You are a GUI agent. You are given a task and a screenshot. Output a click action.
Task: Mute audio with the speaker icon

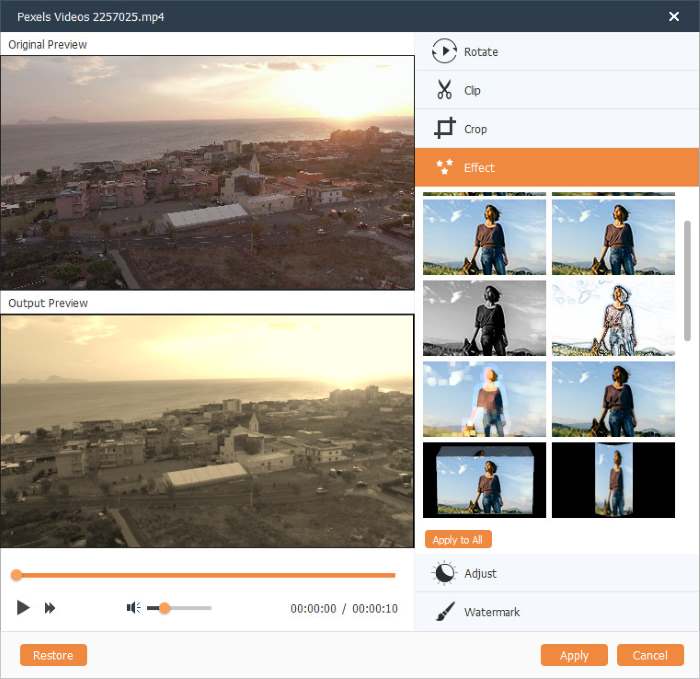(133, 608)
